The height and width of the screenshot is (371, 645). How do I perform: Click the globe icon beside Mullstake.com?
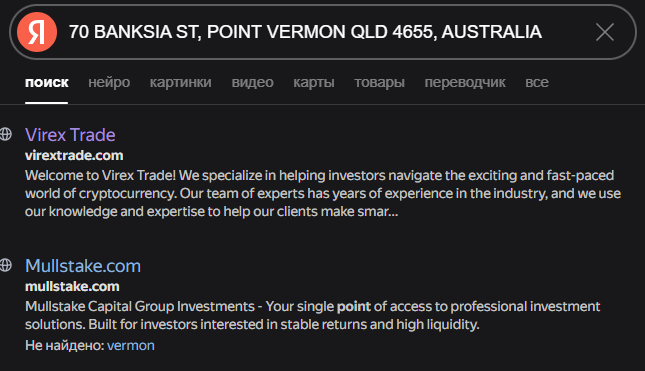click(x=5, y=265)
